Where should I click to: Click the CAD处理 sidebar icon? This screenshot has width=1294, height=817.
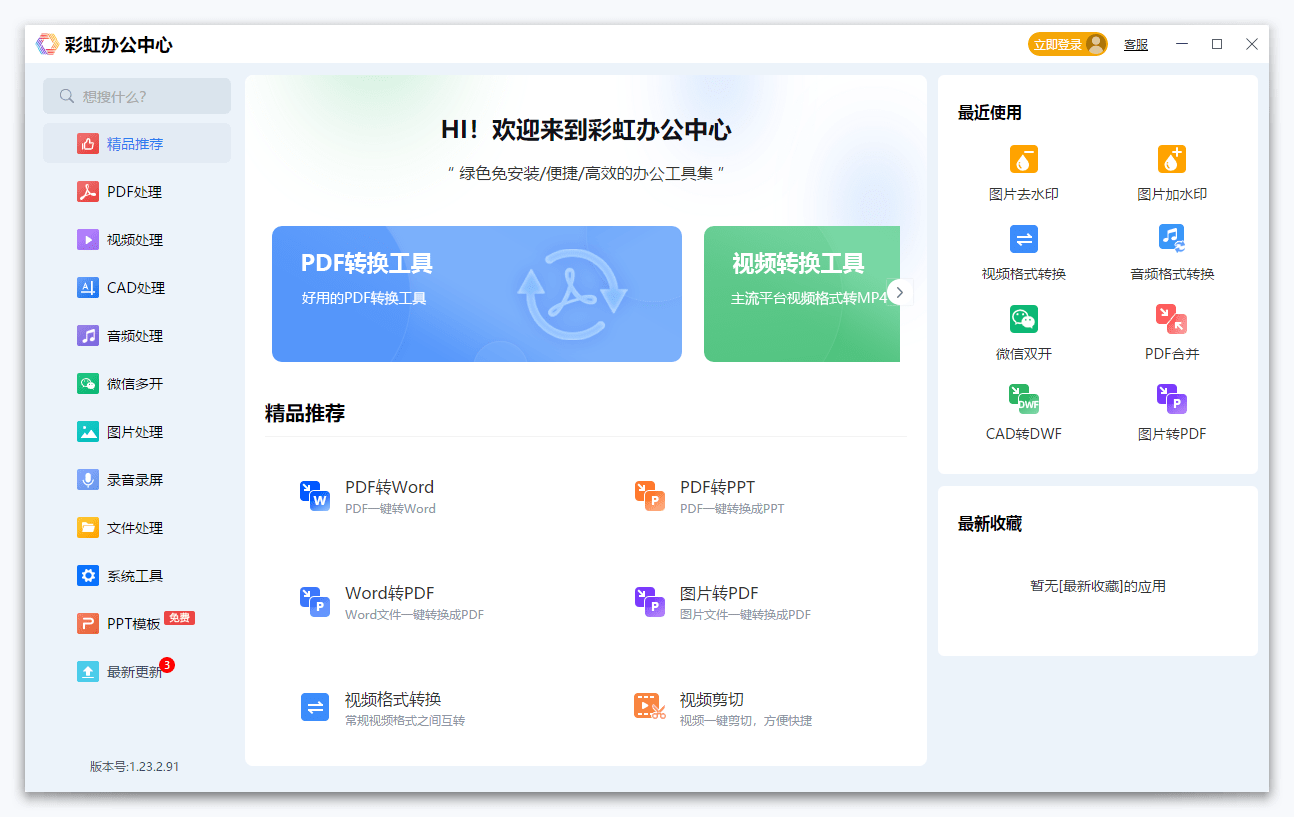88,288
